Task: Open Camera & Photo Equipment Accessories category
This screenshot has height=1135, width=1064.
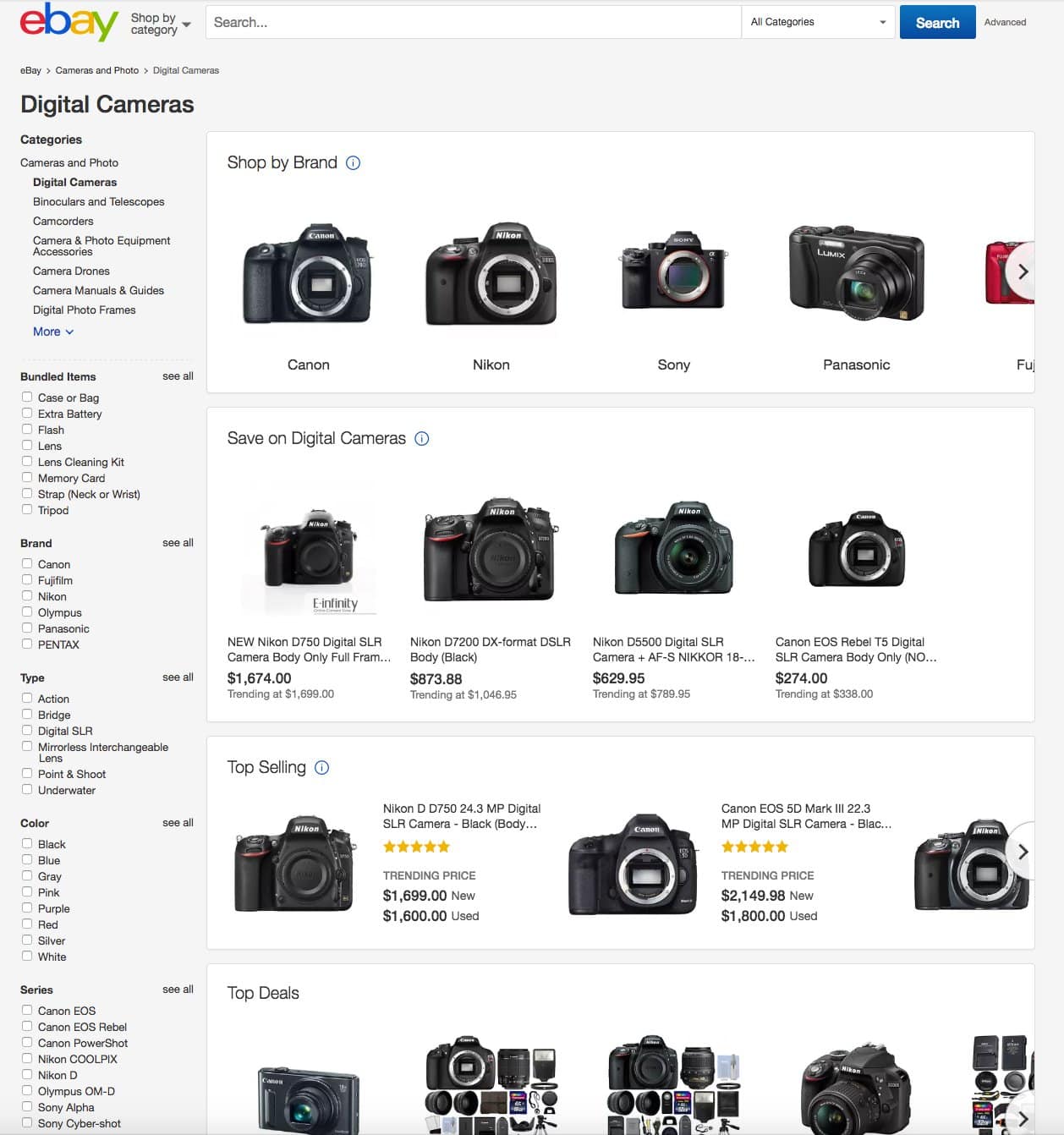Action: click(101, 246)
